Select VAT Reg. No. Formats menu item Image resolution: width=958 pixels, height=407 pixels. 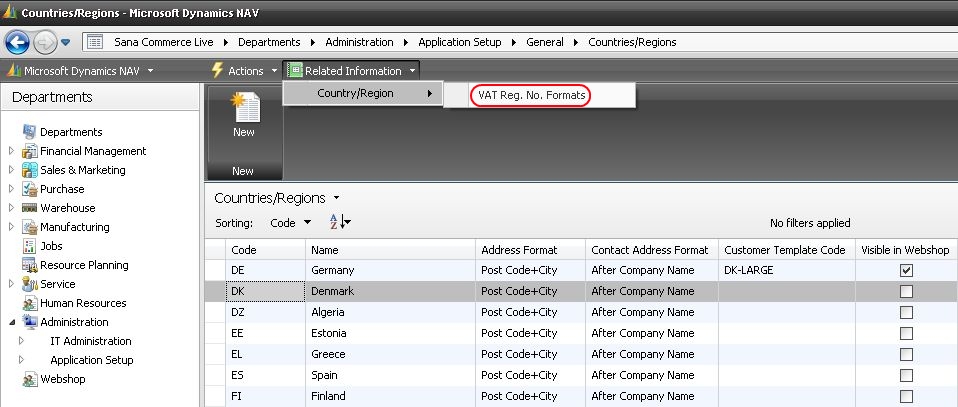click(532, 95)
